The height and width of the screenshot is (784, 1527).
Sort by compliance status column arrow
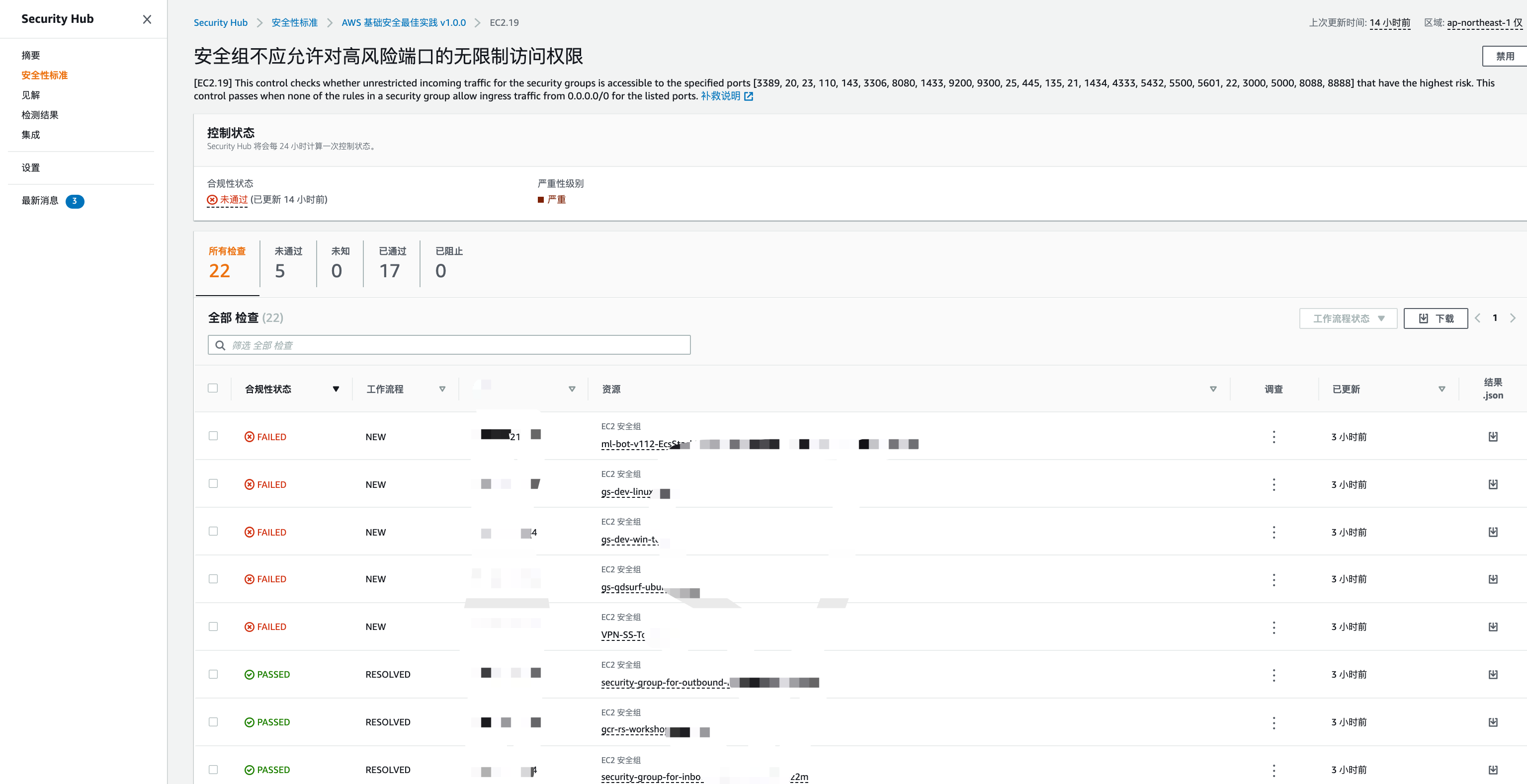coord(336,390)
